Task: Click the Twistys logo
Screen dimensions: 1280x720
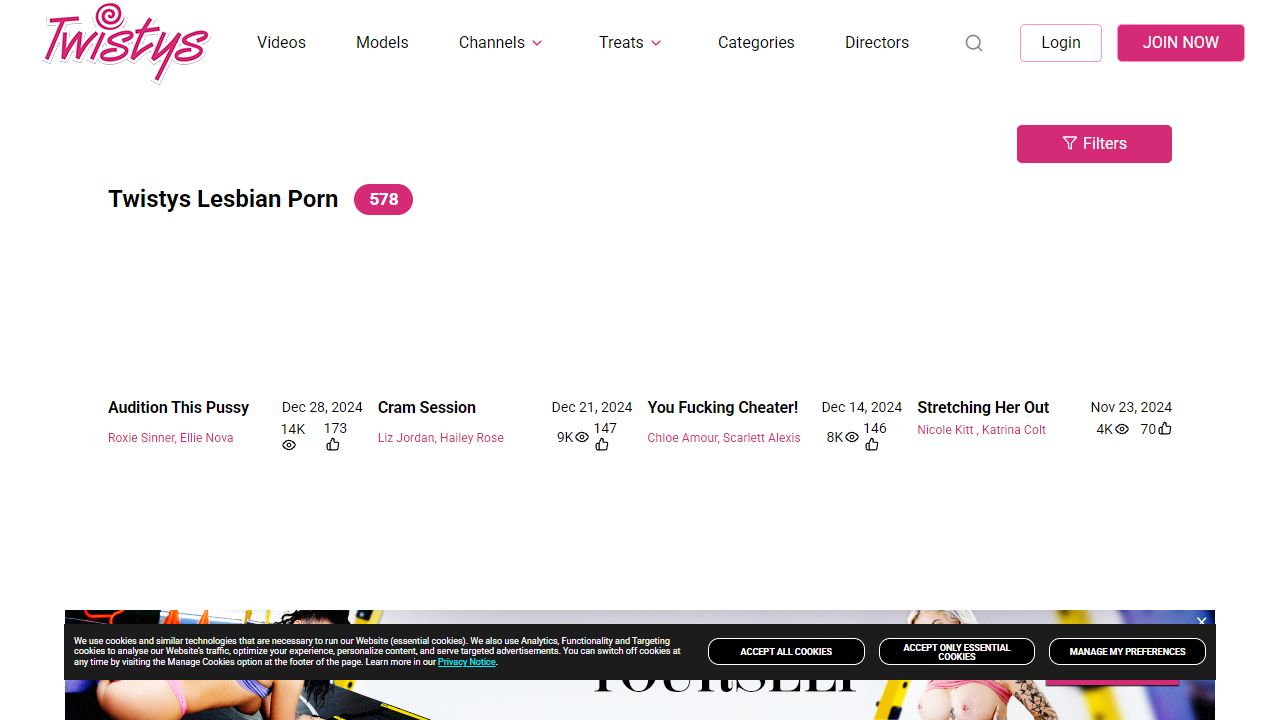Action: tap(126, 42)
